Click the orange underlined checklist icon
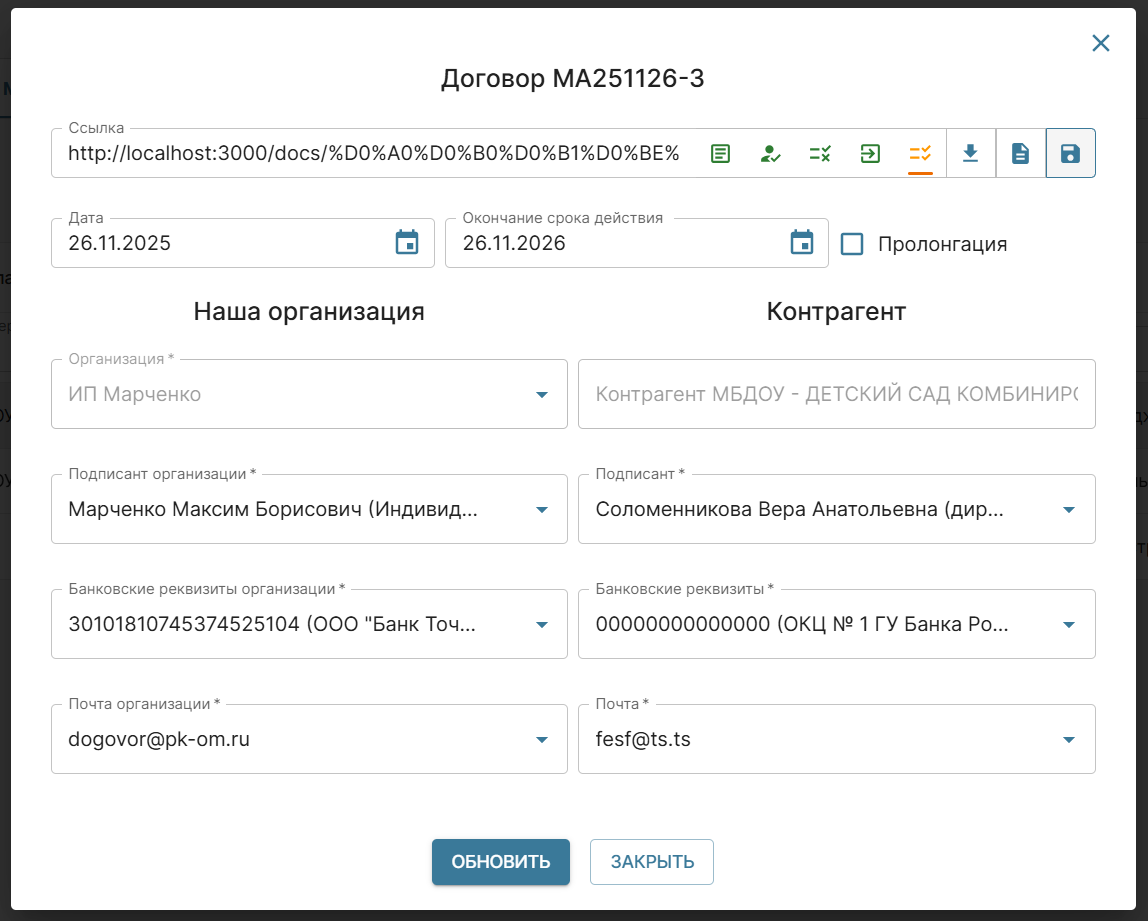Screen dimensions: 1148x921 pyautogui.click(x=920, y=154)
